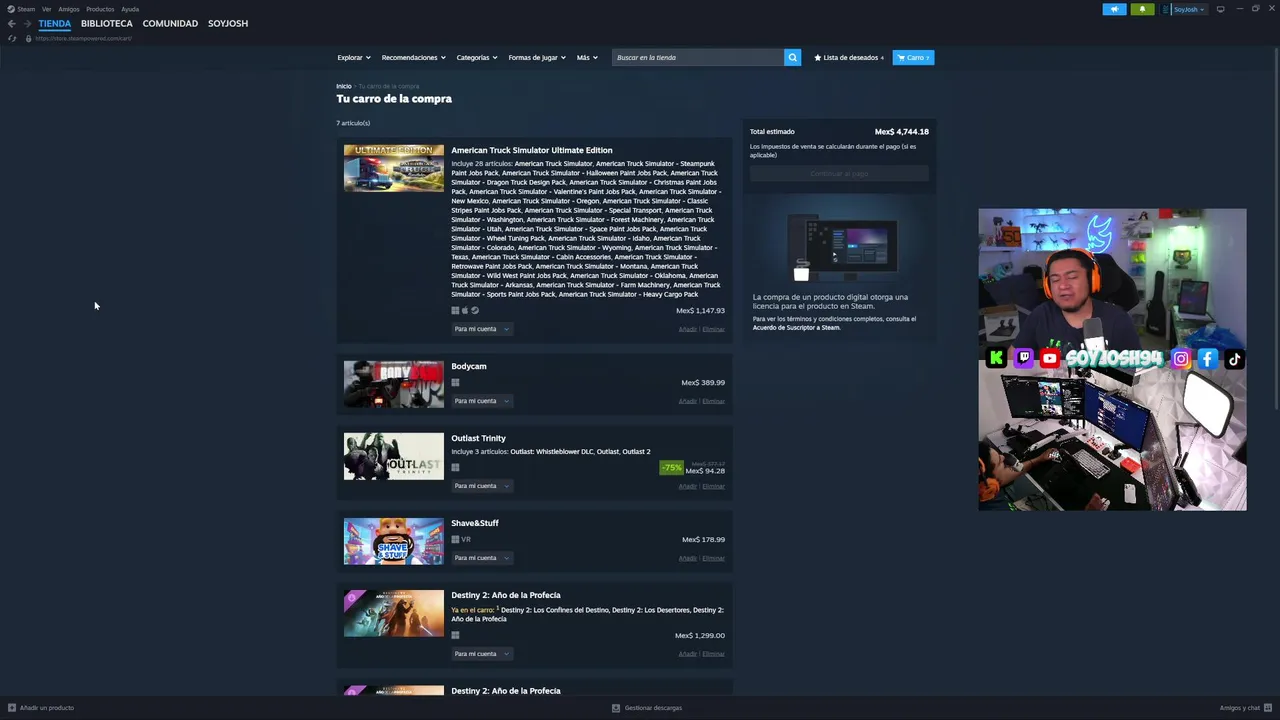Image resolution: width=1280 pixels, height=720 pixels.
Task: Open the Ayuda menu
Action: pos(130,9)
